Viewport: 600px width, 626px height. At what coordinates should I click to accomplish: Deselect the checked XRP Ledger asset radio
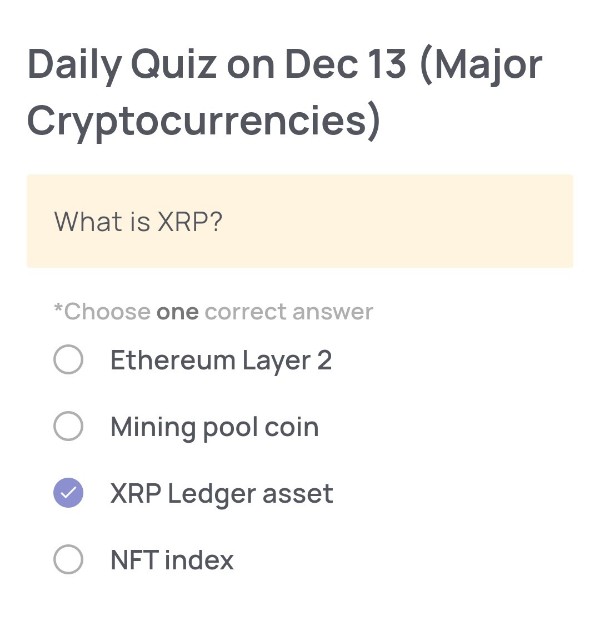(68, 493)
